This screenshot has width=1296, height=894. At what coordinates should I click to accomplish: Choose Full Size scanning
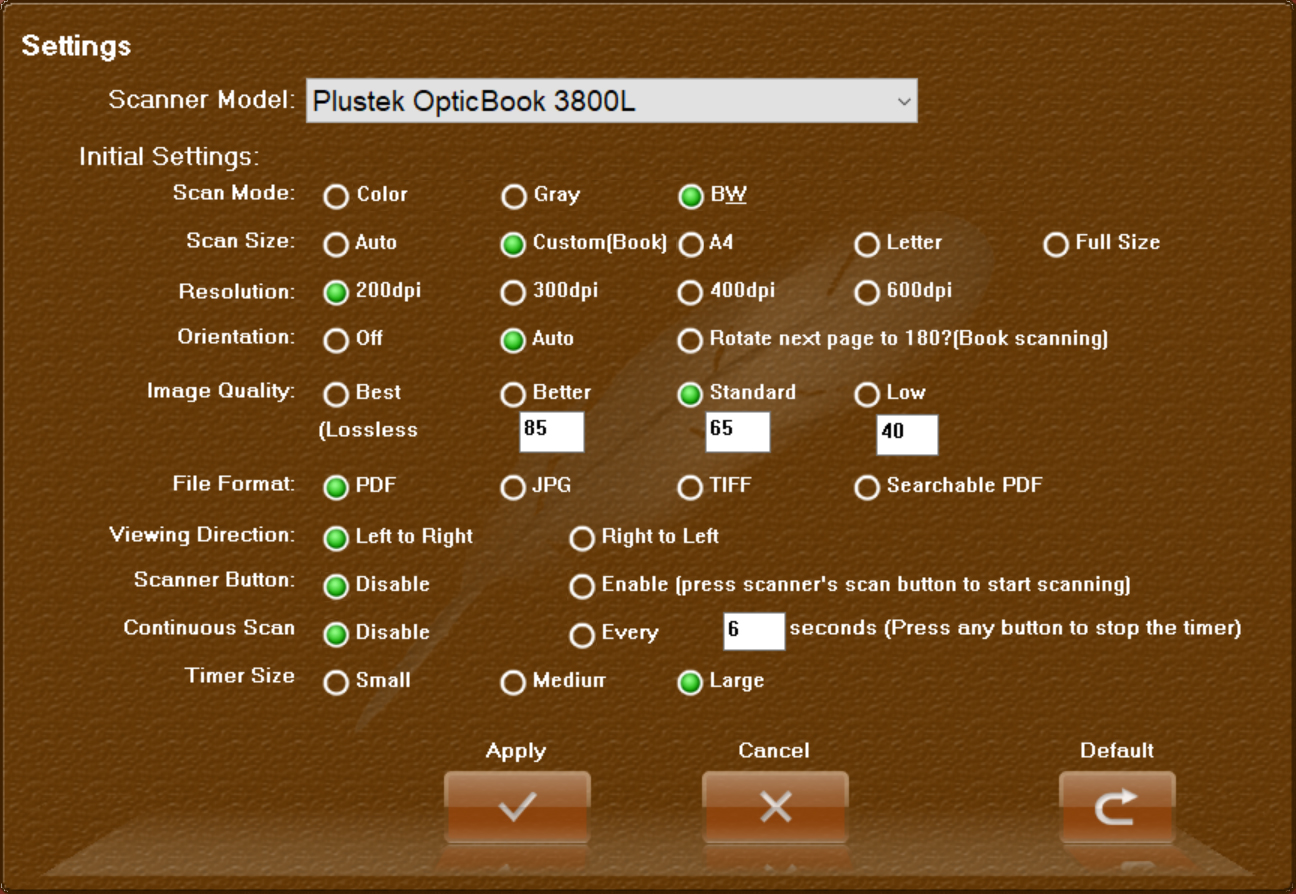[x=1054, y=245]
